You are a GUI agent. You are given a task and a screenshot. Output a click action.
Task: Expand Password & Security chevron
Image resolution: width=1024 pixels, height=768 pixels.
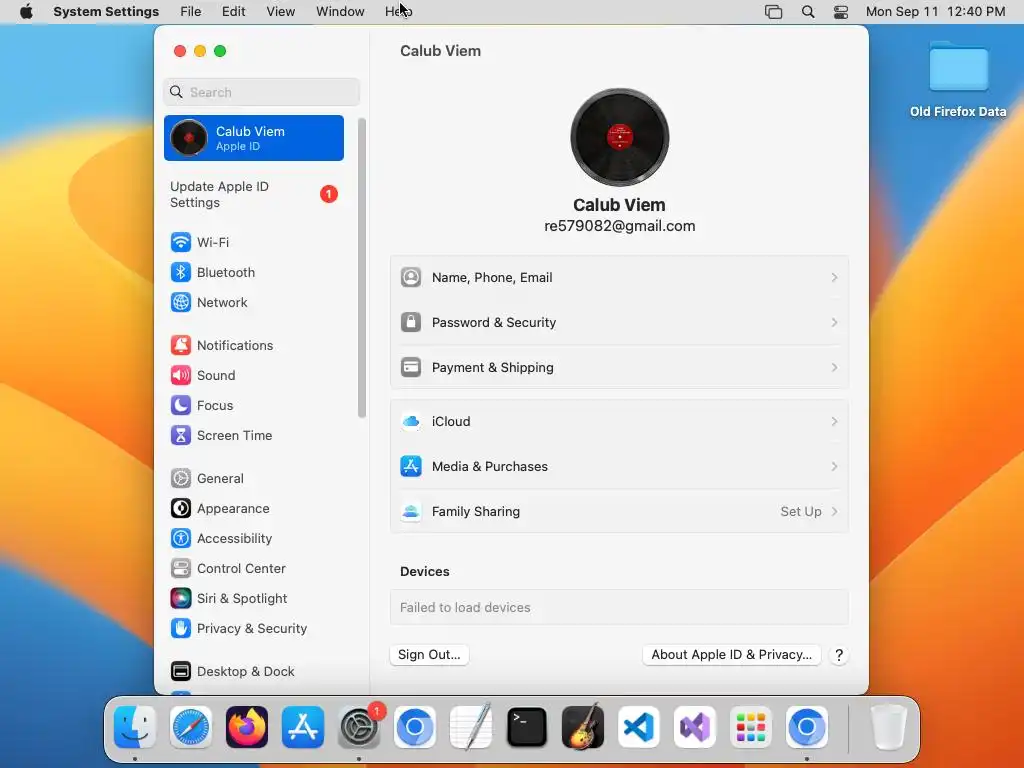click(834, 323)
